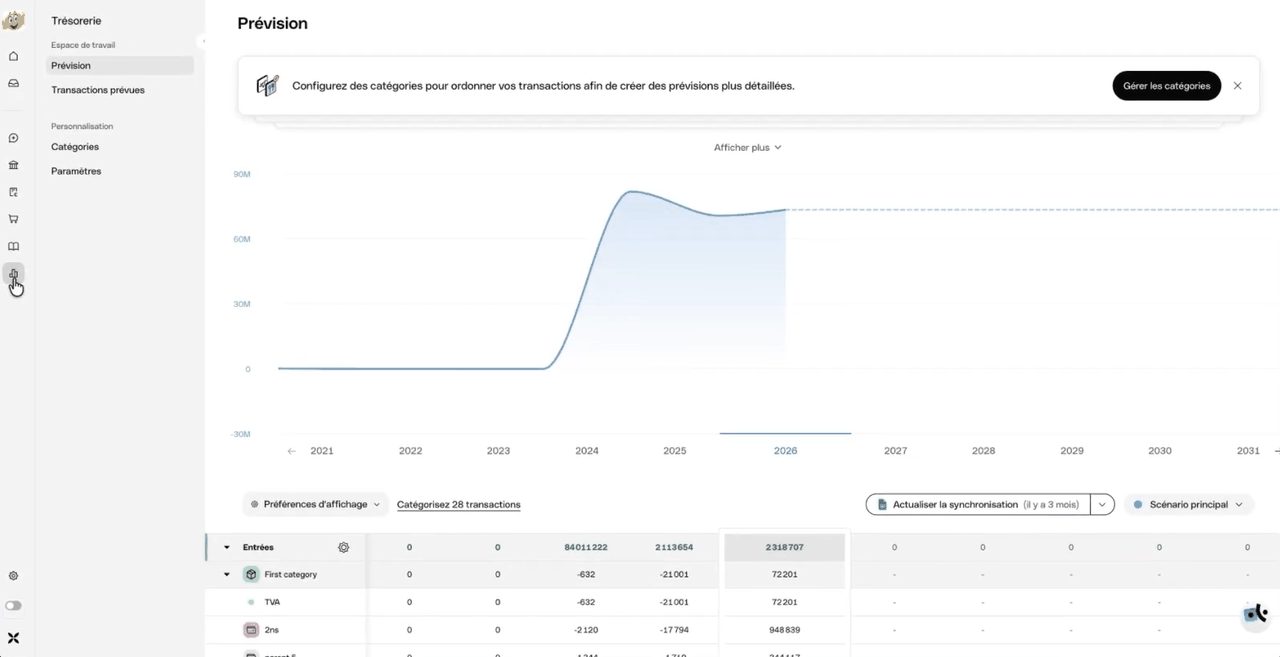Open the settings gear in the sidebar
Screen dimensions: 1280x657
click(14, 576)
